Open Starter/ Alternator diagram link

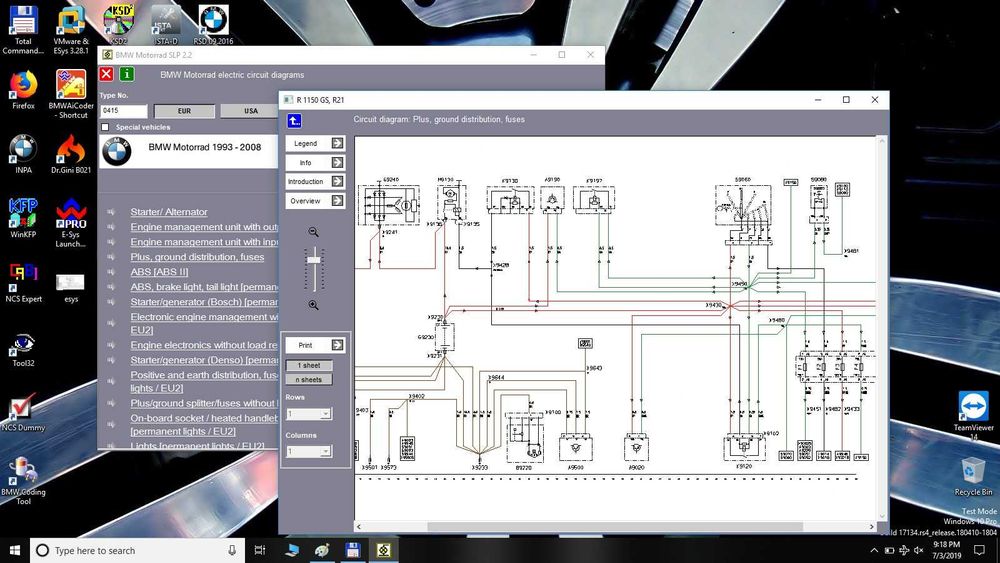[169, 212]
